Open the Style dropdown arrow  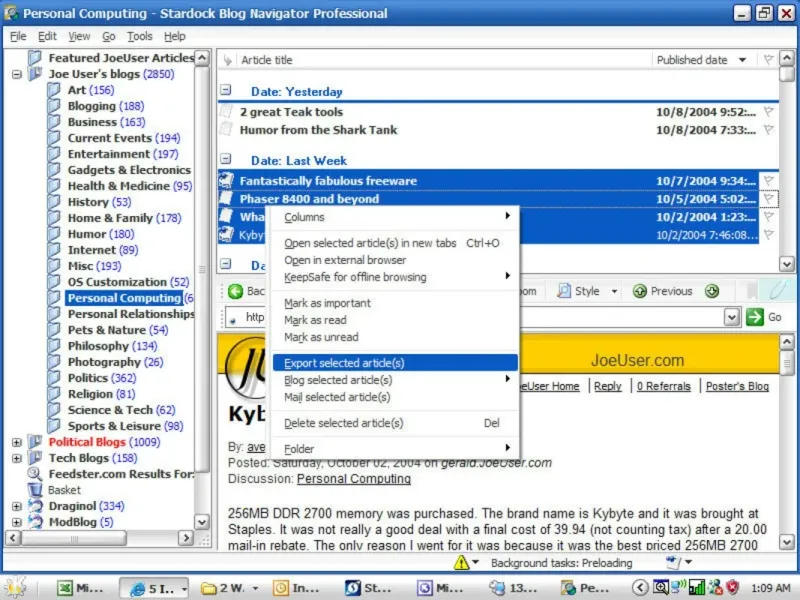pyautogui.click(x=614, y=291)
